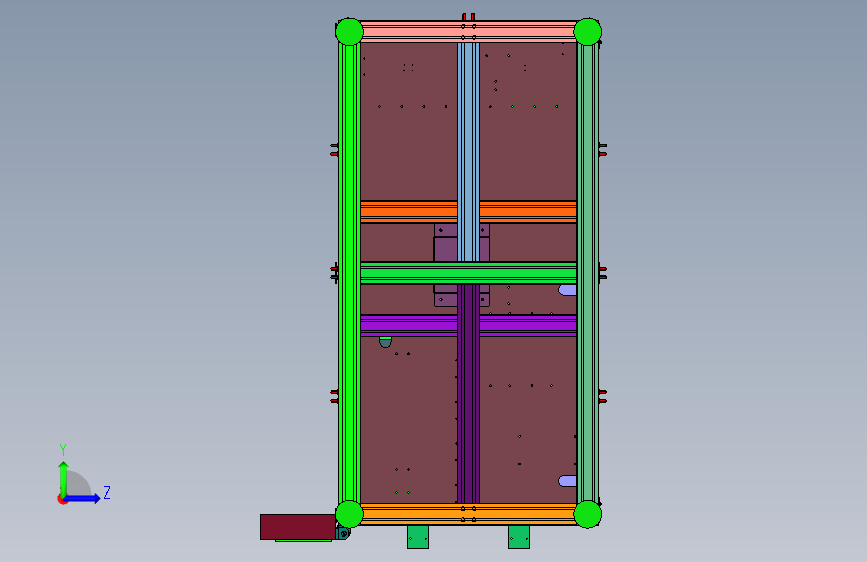Click the red pins atop the top beam
Screen dimensions: 867x562
(x=468, y=17)
